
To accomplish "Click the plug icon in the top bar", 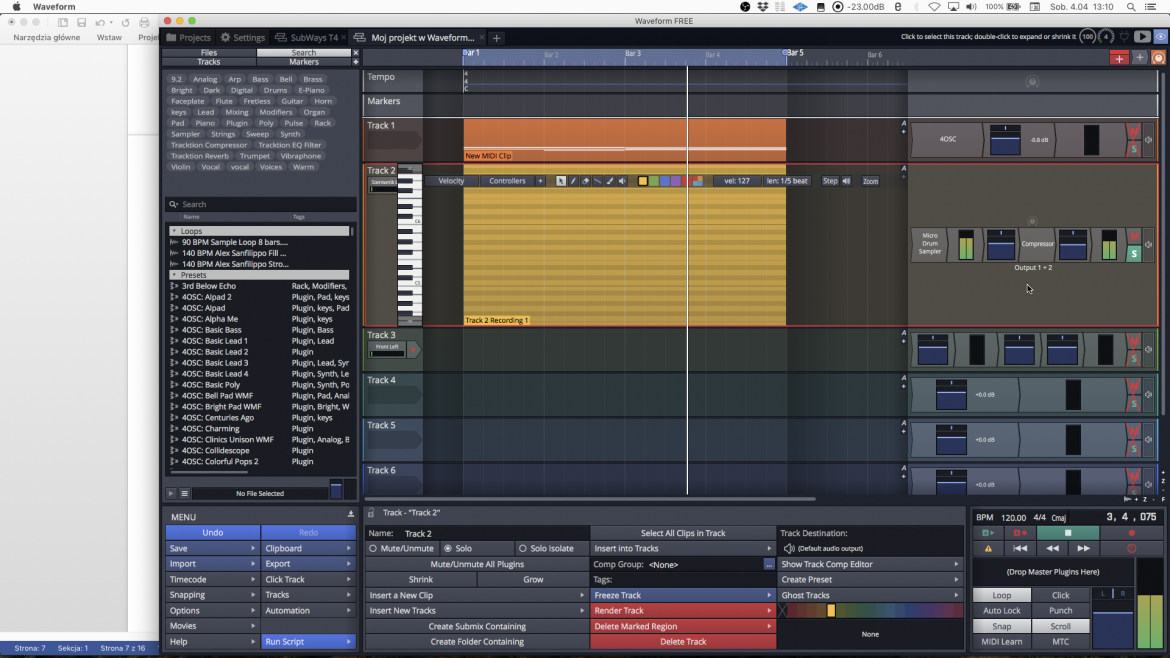I will [x=1124, y=37].
